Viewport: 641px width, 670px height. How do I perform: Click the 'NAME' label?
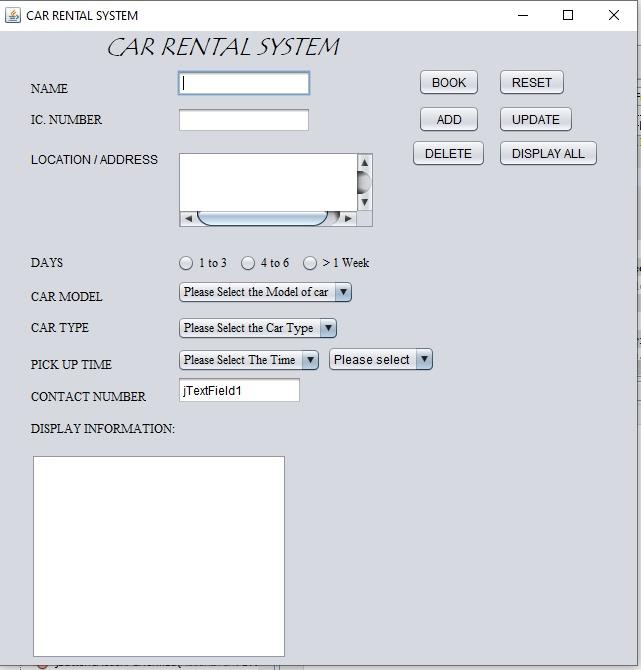49,88
